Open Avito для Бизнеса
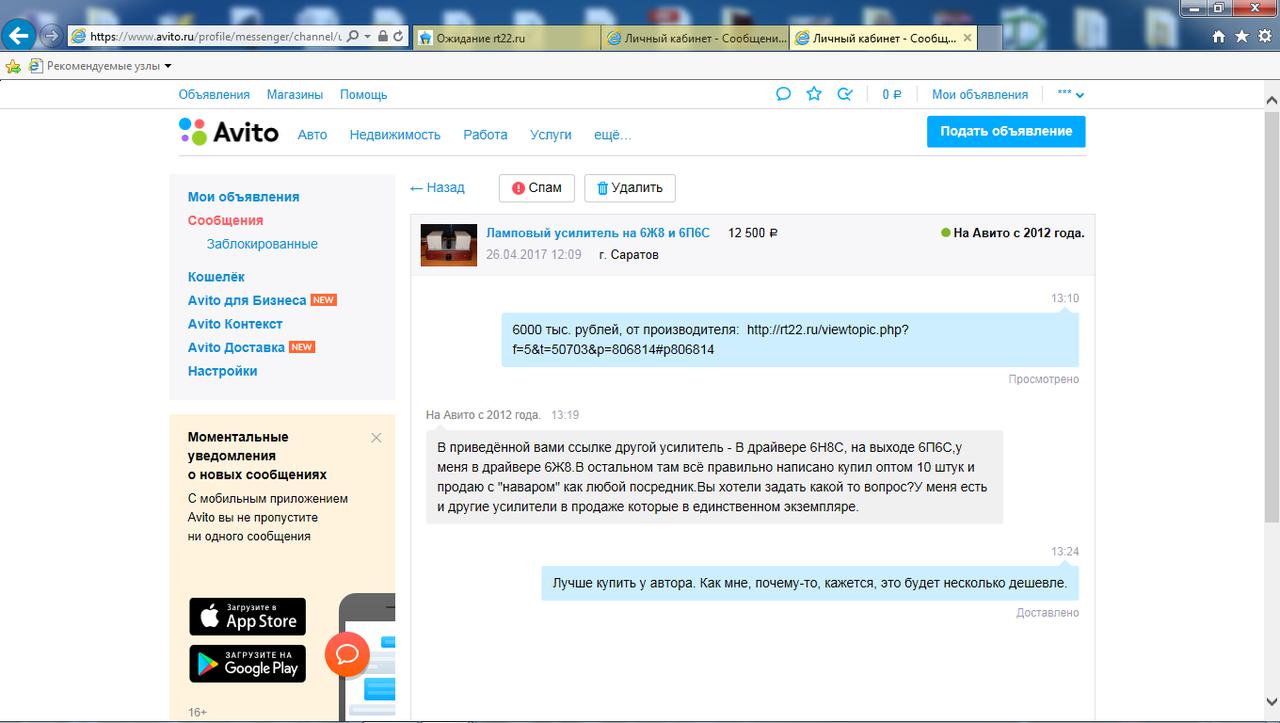Image resolution: width=1280 pixels, height=723 pixels. 247,300
